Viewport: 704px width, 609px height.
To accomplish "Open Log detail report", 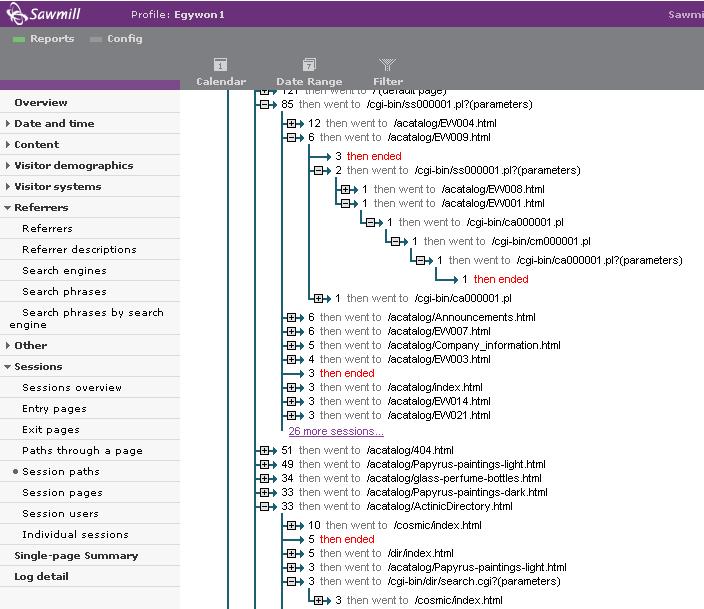I will (x=41, y=577).
